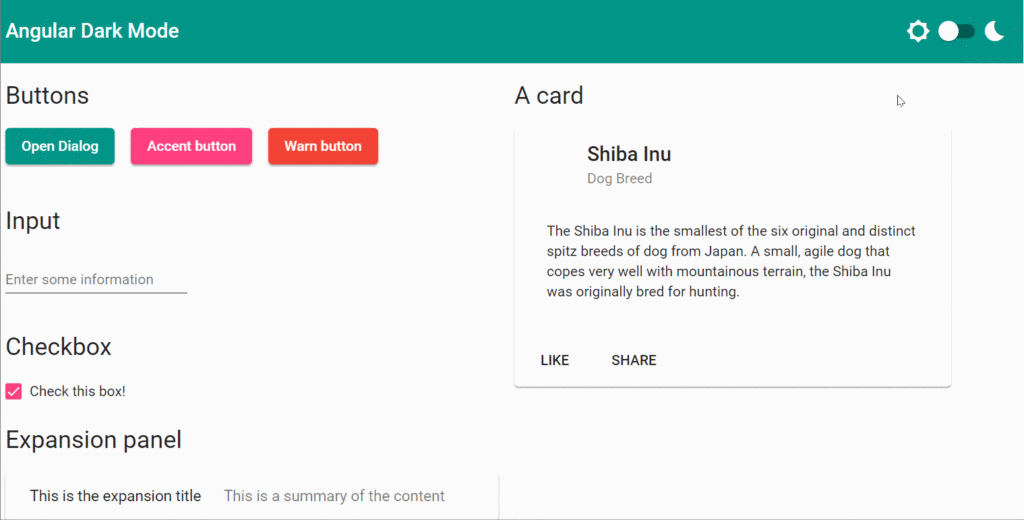Click the 'Dog Breed' card subtitle

[619, 179]
